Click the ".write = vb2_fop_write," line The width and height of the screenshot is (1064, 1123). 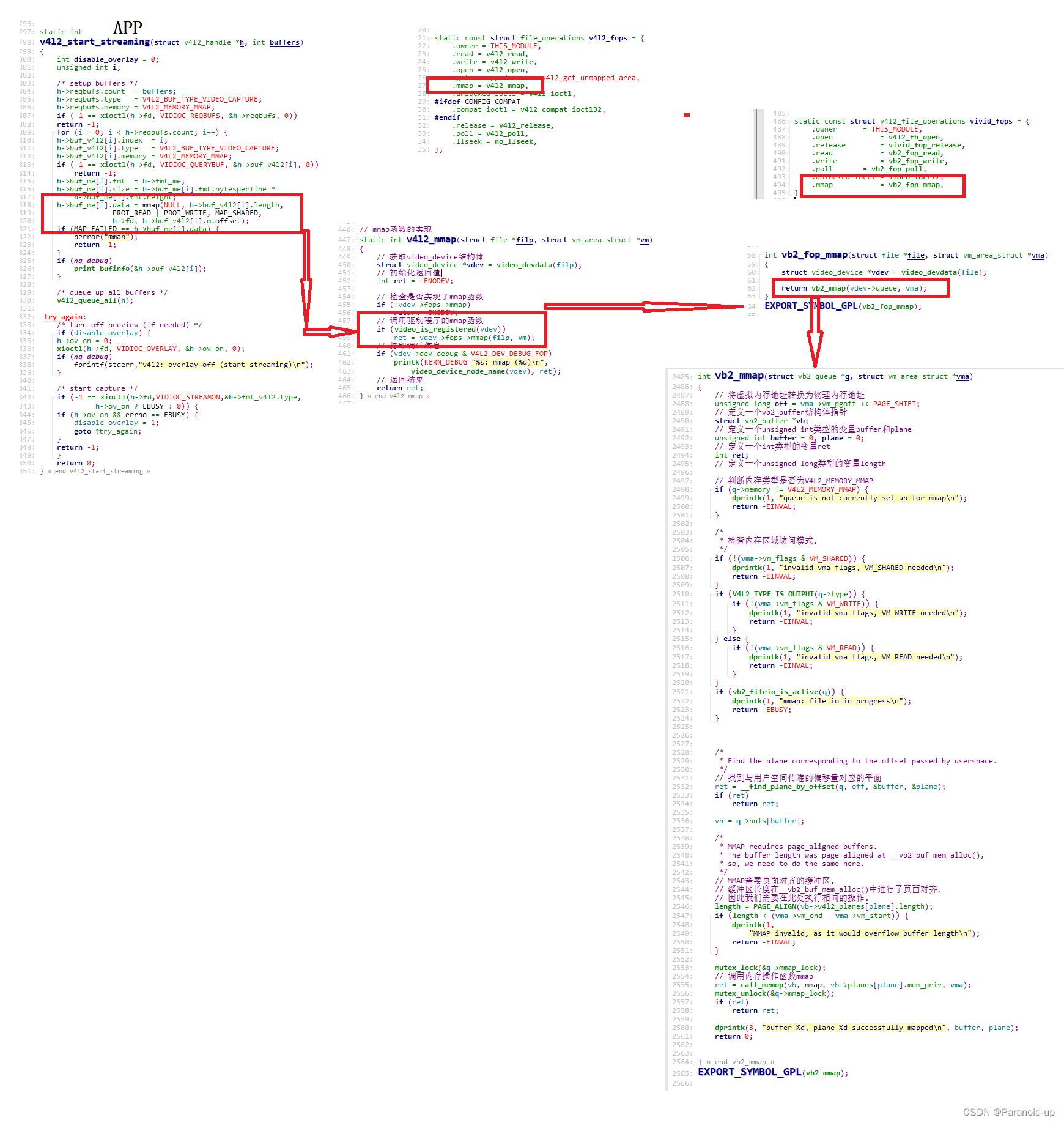[880, 161]
